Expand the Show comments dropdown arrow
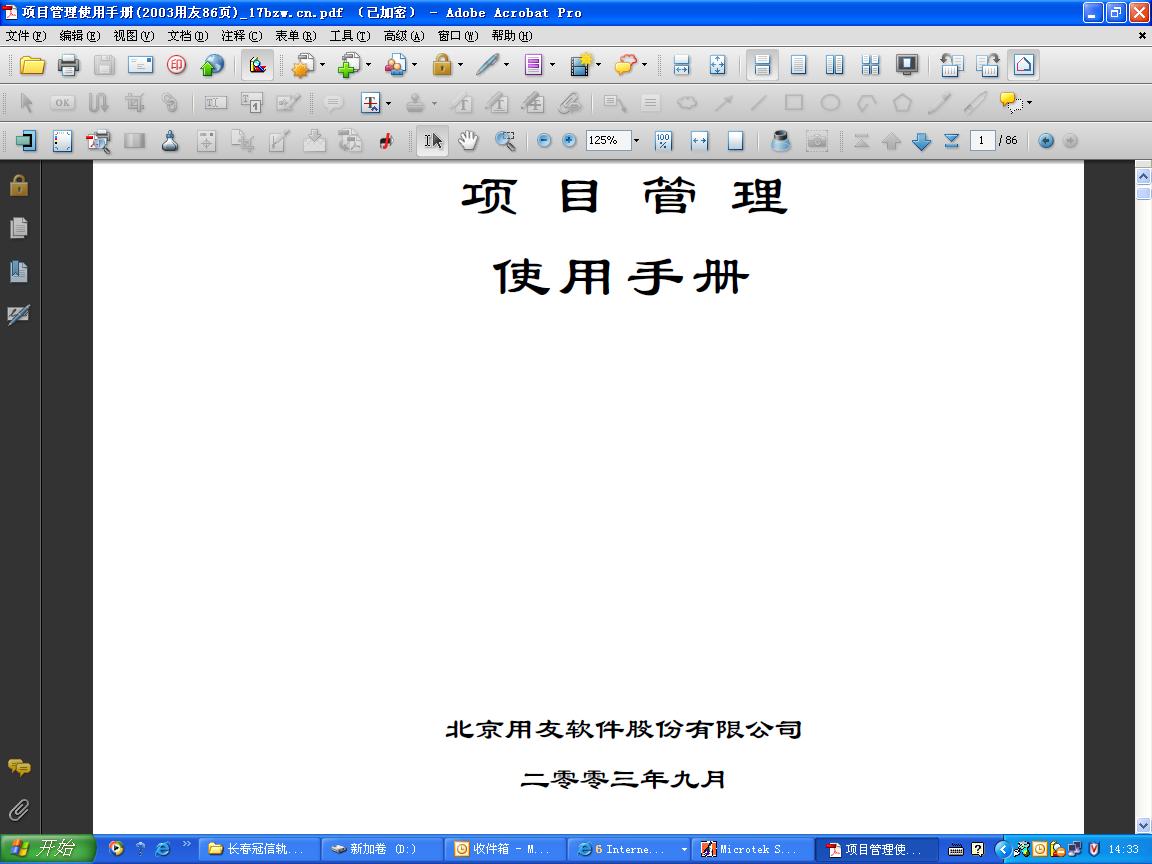This screenshot has height=864, width=1152. pyautogui.click(x=1029, y=103)
